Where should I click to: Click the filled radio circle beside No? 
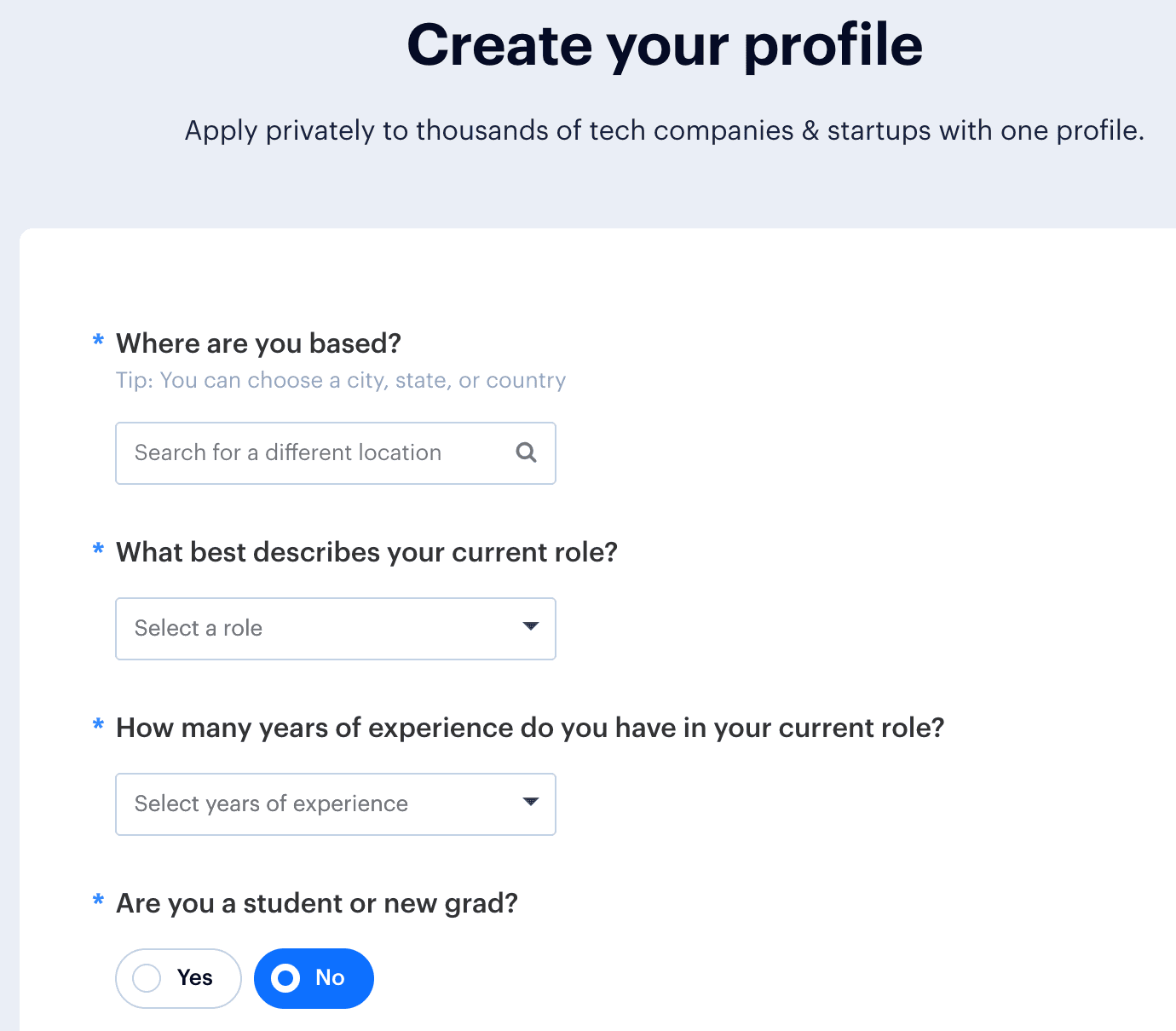click(285, 978)
